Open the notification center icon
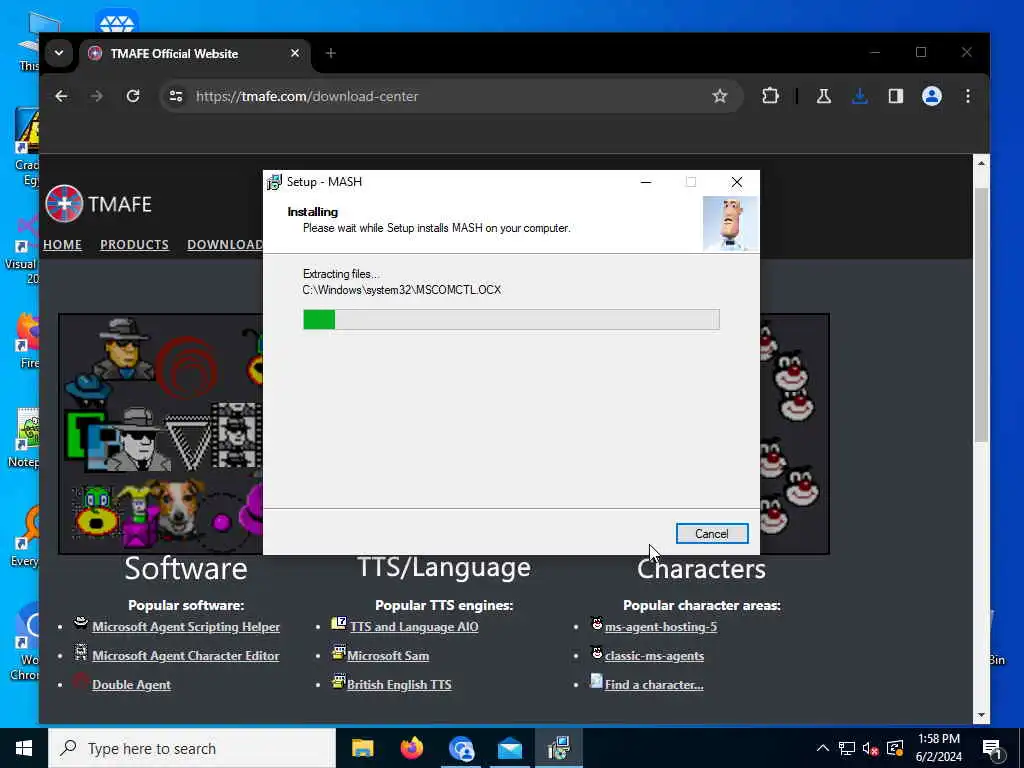The image size is (1024, 768). coord(993,748)
